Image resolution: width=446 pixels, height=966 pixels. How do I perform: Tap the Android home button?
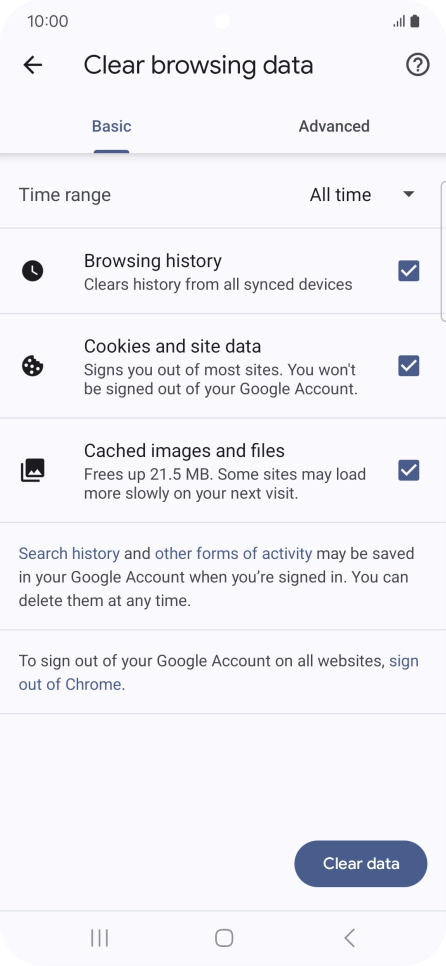[x=224, y=938]
